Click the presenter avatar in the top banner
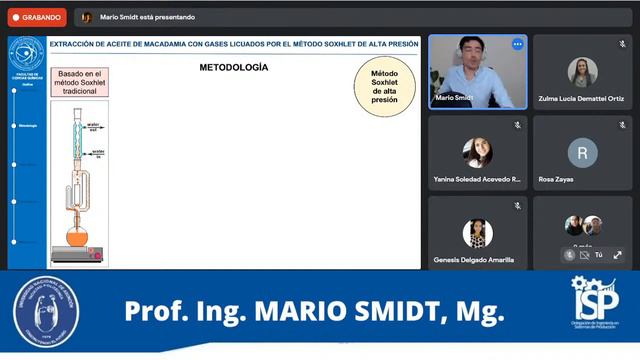Image resolution: width=640 pixels, height=360 pixels. tap(86, 18)
